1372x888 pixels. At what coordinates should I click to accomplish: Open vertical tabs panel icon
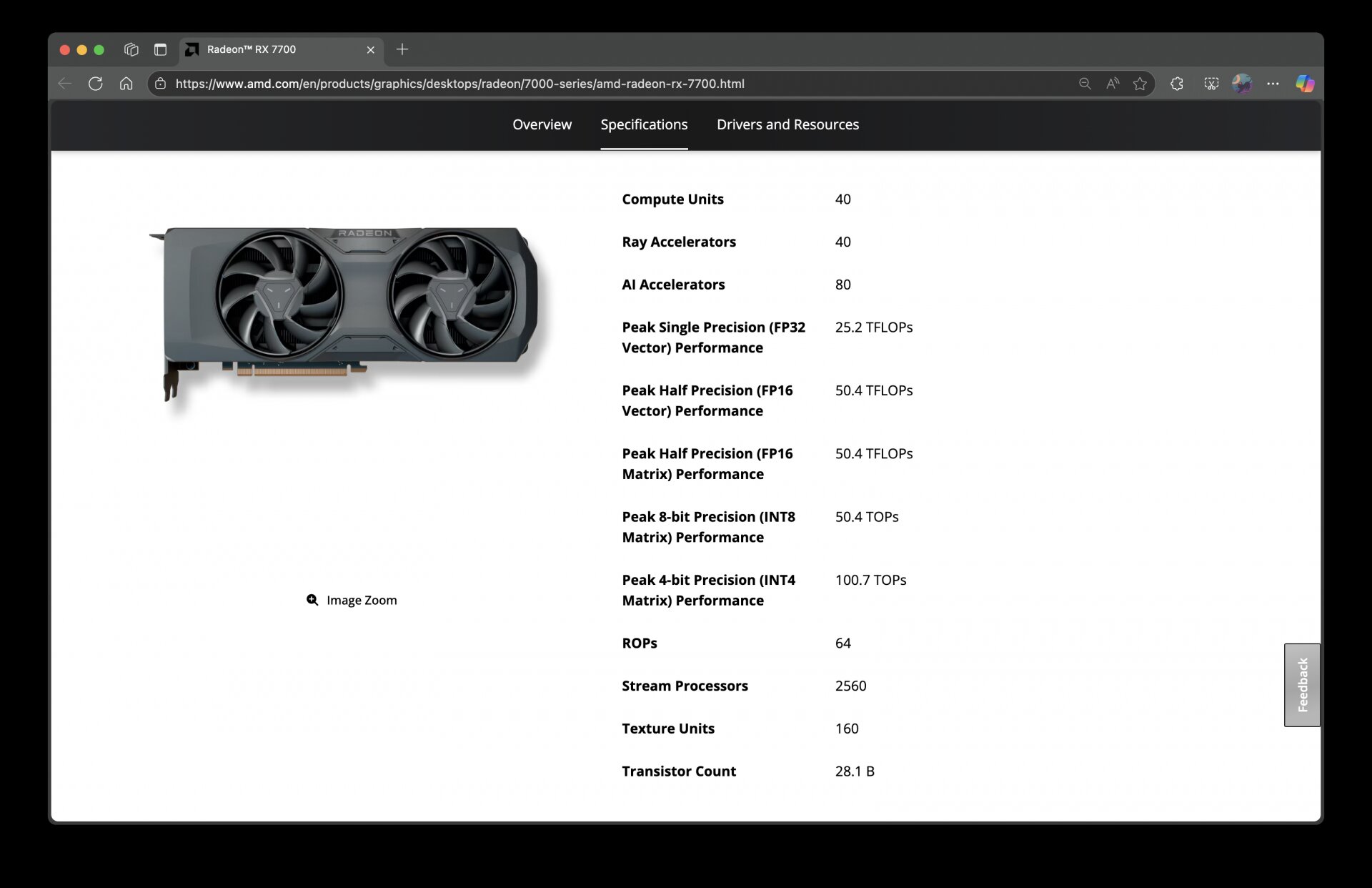[x=160, y=49]
